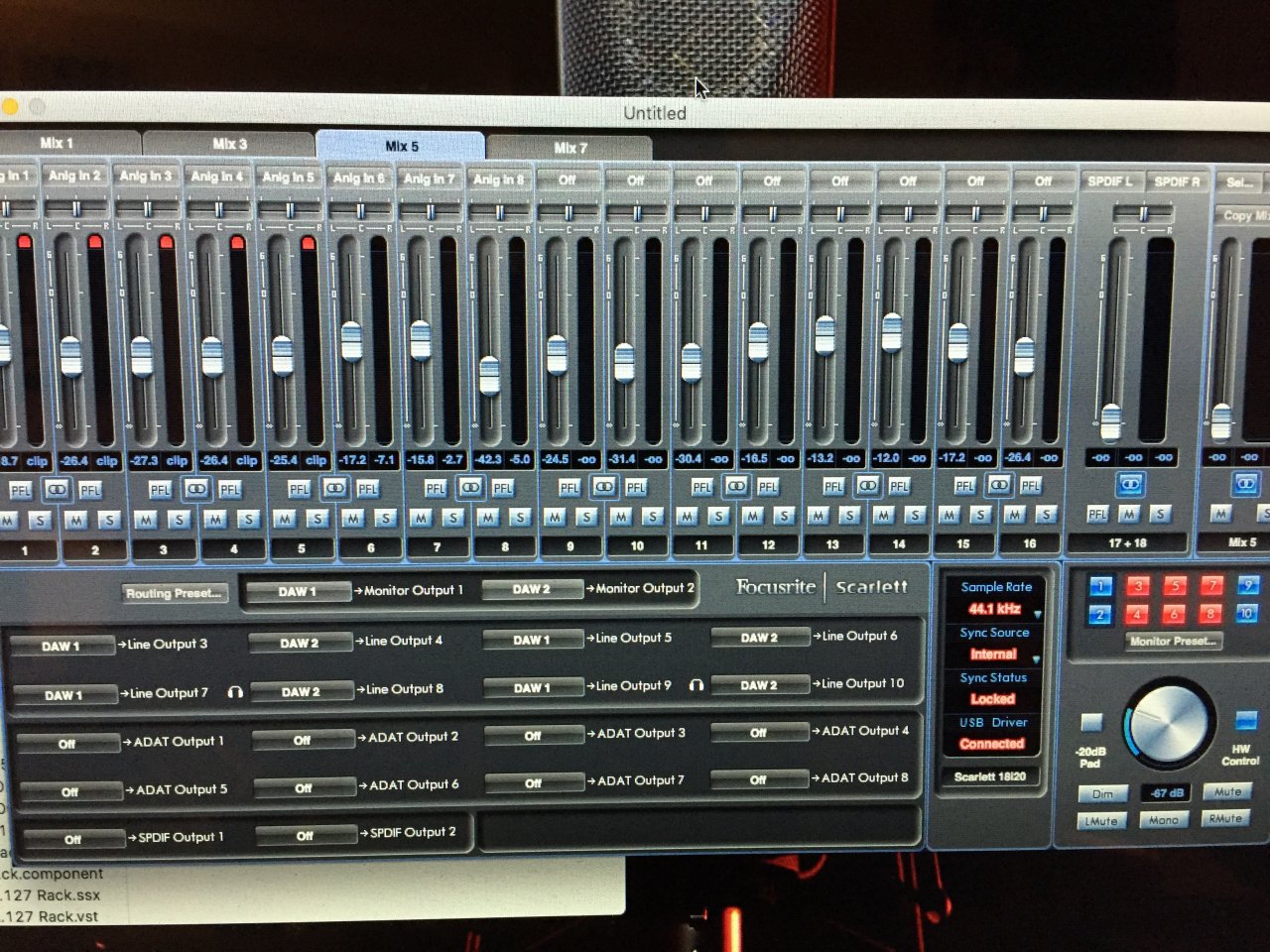Click the pan slider on channel 10

(636, 213)
